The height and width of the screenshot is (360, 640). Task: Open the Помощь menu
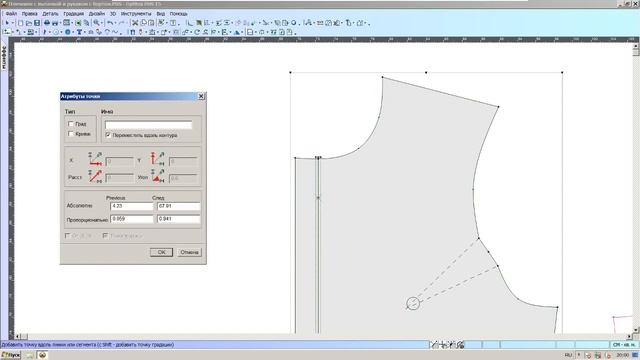click(x=178, y=13)
